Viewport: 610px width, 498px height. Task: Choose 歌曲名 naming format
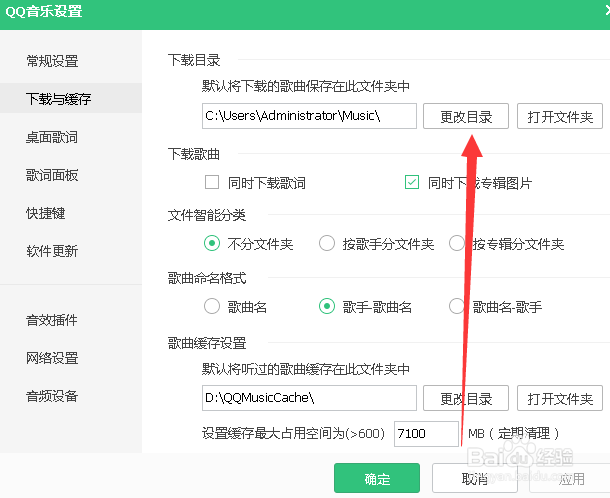212,306
